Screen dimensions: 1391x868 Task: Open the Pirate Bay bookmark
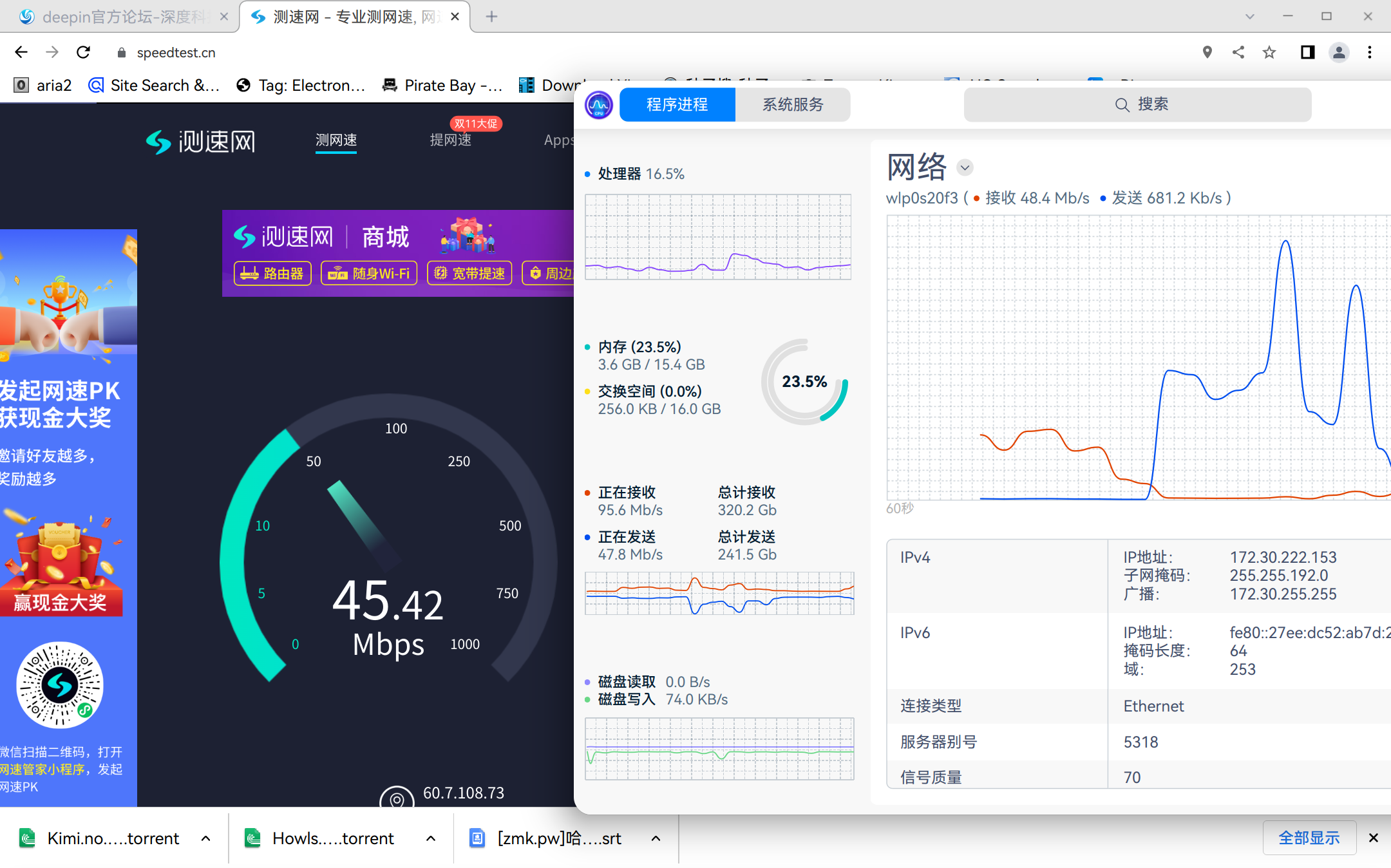442,84
